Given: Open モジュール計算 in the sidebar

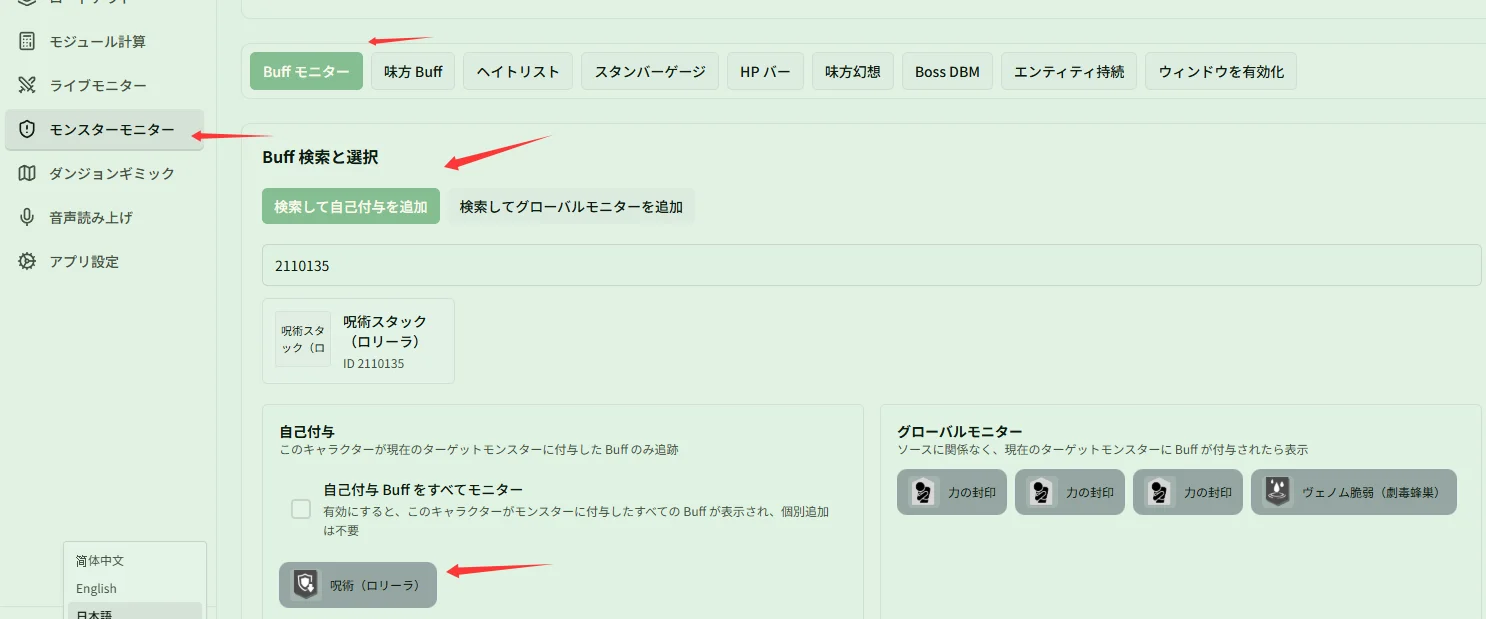Looking at the screenshot, I should tap(104, 41).
